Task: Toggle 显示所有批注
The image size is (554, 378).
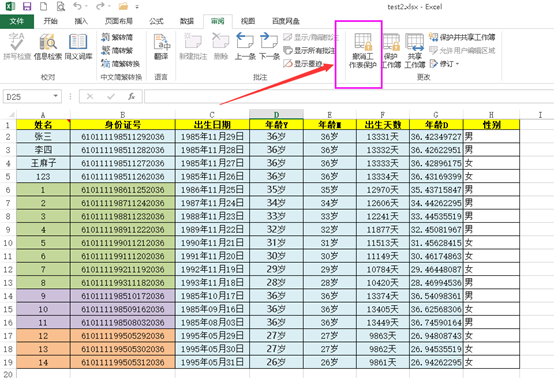Action: [310, 51]
